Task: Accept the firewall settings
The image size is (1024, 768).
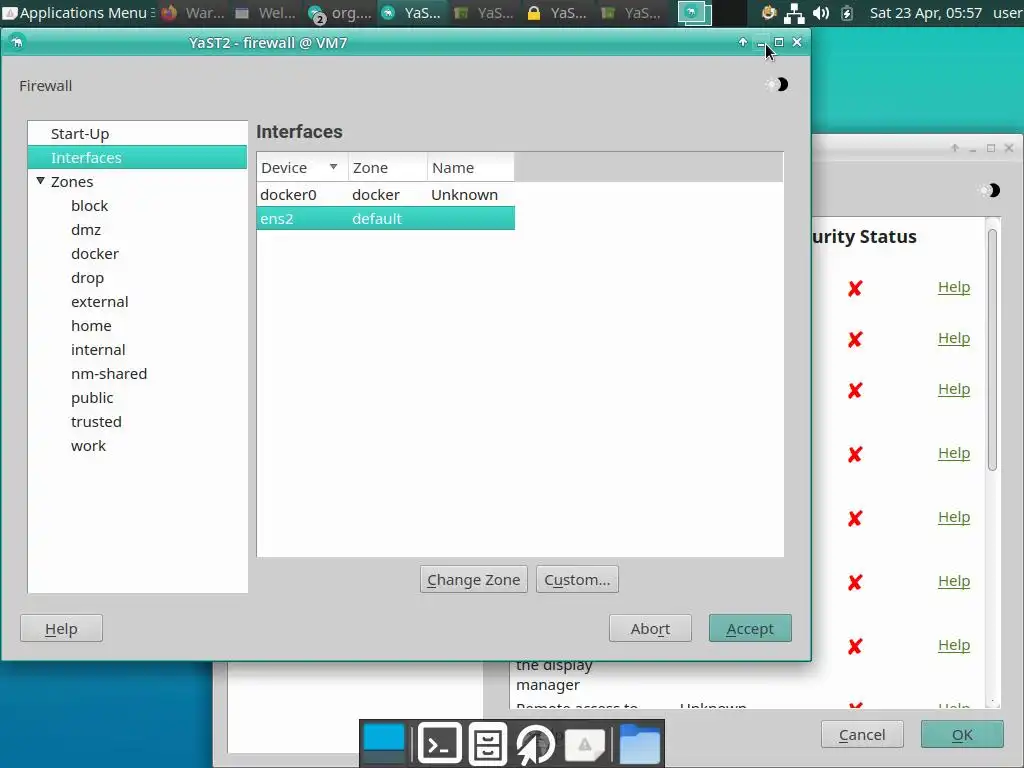Action: [750, 629]
